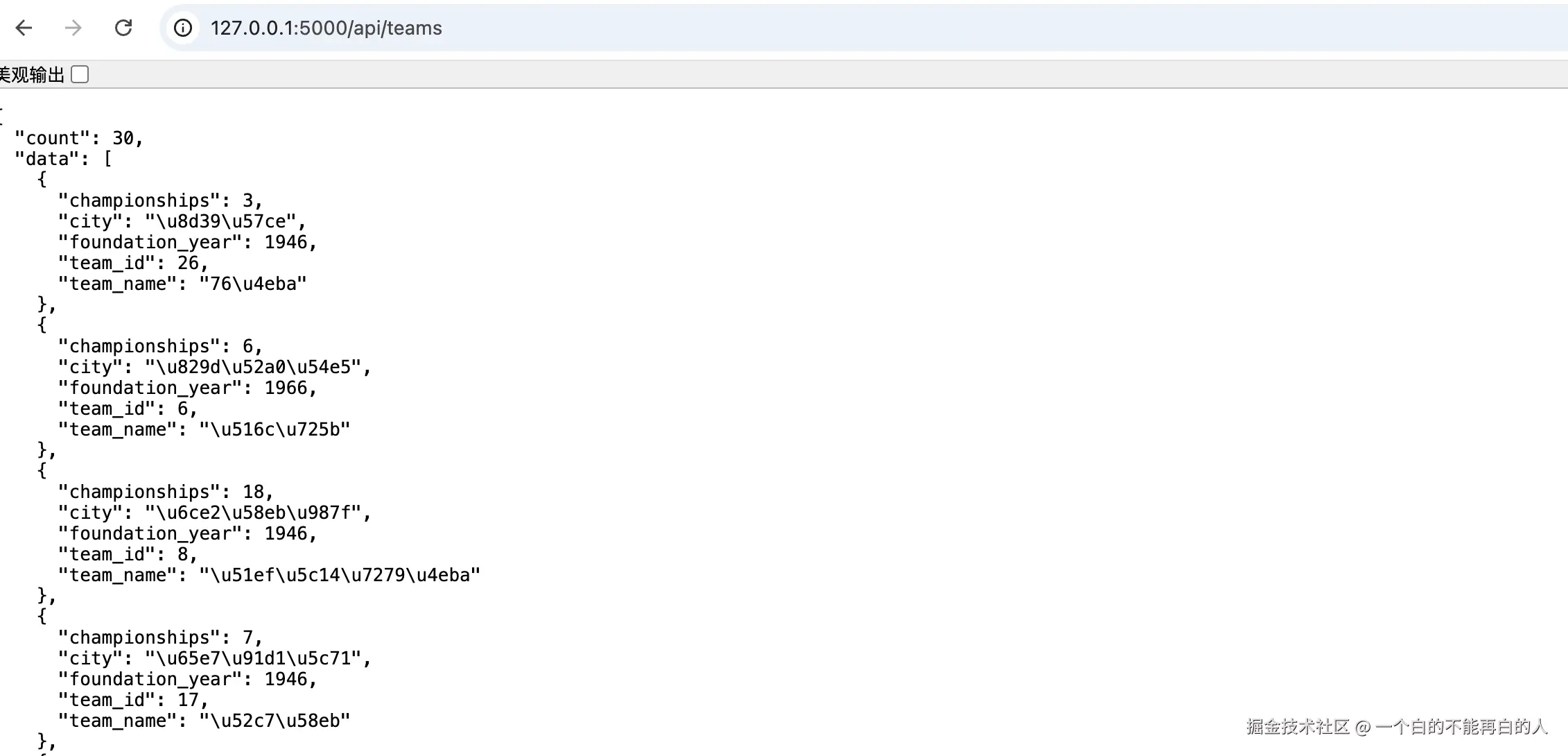Click the browser back arrow
The height and width of the screenshot is (756, 1568).
(24, 28)
